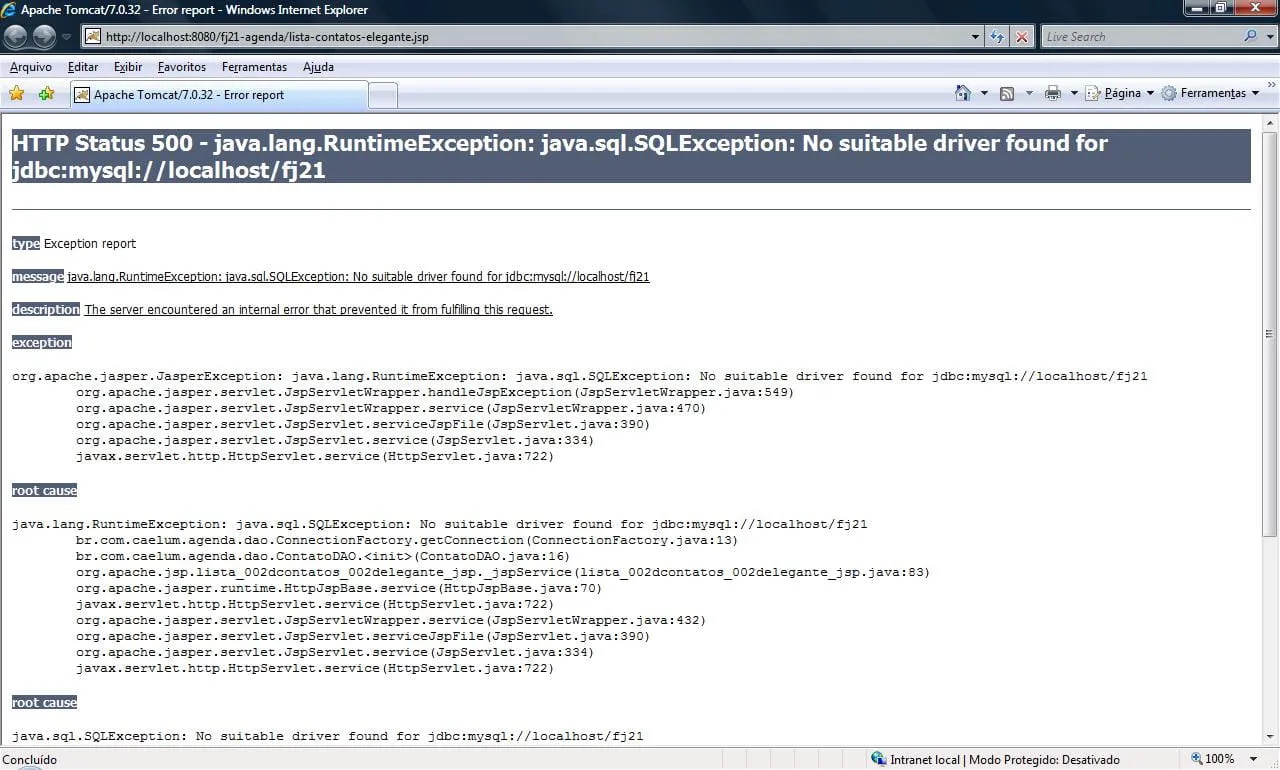Expand the Print options dropdown arrow
The image size is (1280, 770).
click(x=1074, y=93)
